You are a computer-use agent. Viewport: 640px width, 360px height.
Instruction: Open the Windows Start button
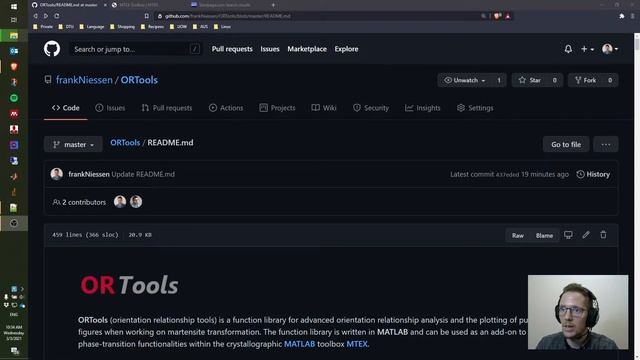(x=14, y=6)
